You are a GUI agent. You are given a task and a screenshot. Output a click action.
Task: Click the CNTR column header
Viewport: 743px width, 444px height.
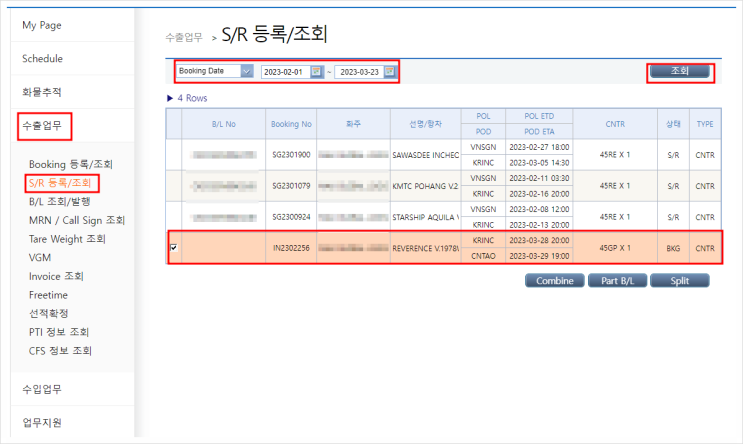[615, 124]
